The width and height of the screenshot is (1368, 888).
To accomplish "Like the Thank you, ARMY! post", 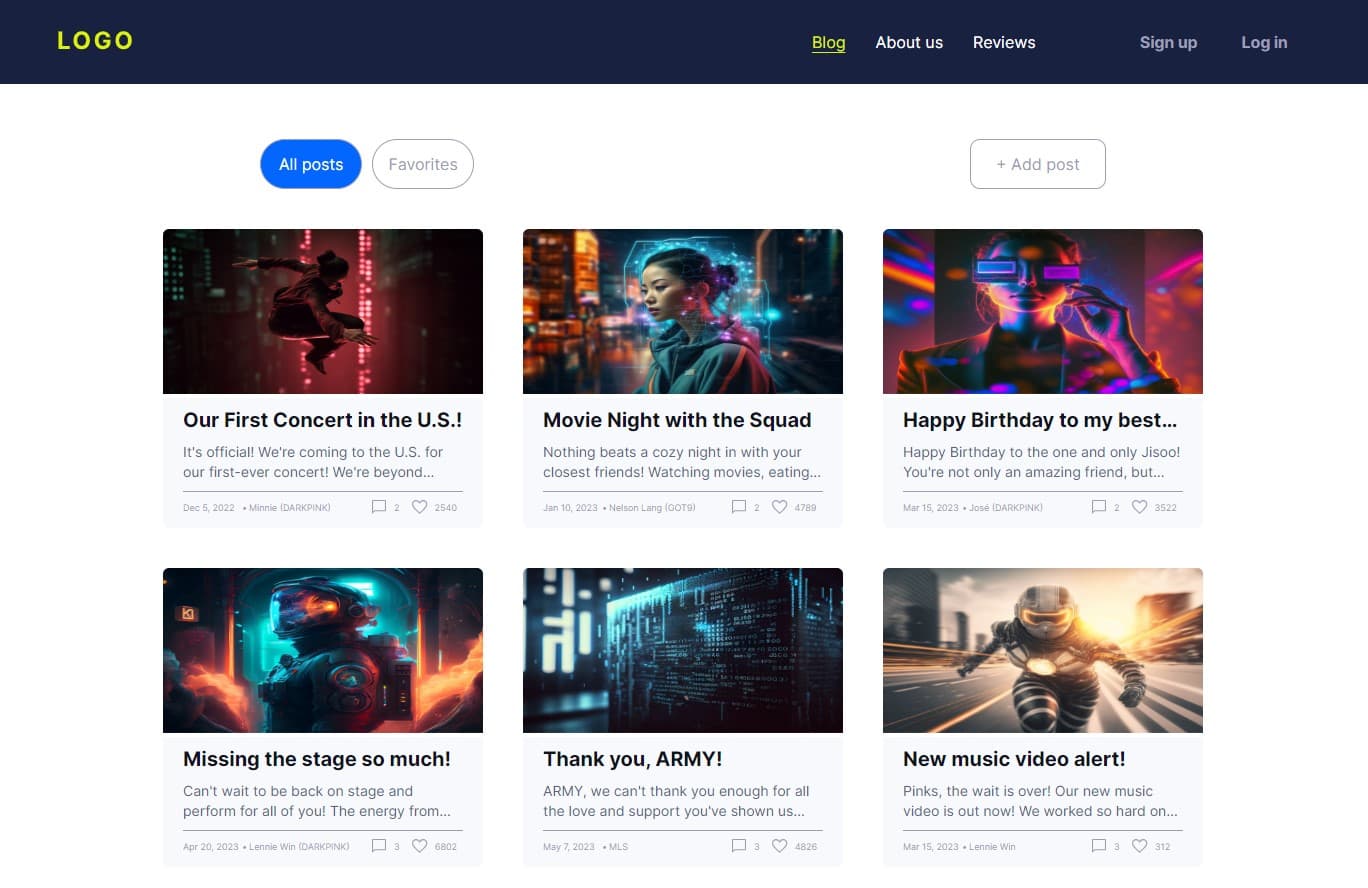I will (x=780, y=846).
